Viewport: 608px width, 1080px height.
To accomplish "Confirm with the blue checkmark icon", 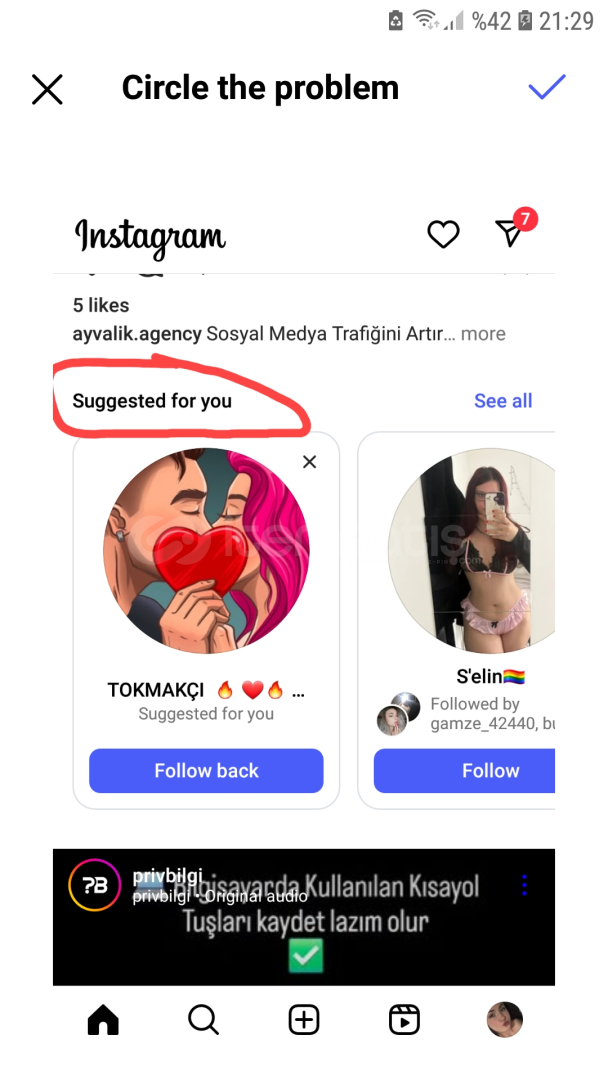I will [x=547, y=88].
